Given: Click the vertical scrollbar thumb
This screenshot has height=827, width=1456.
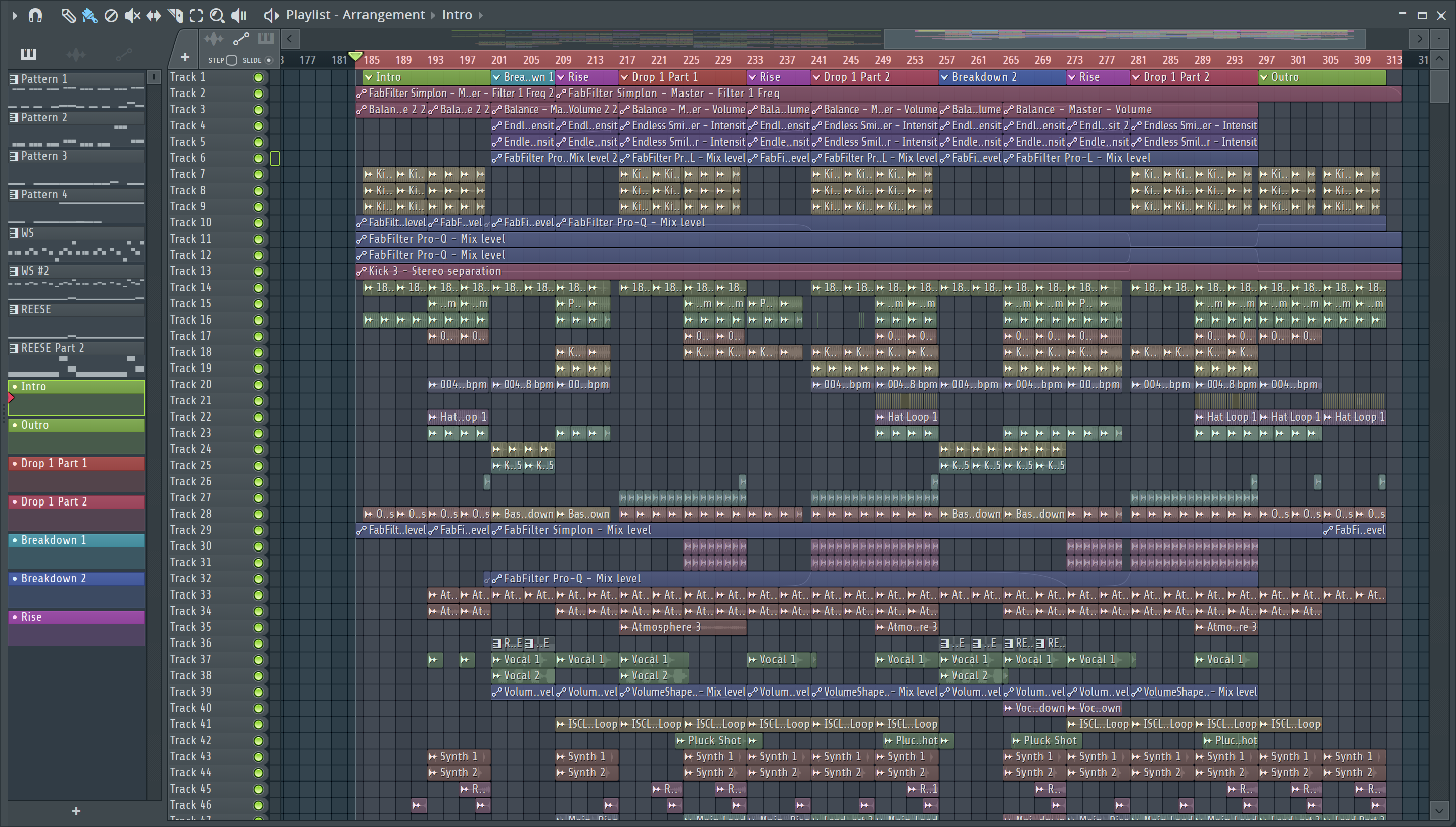Looking at the screenshot, I should 1439,85.
